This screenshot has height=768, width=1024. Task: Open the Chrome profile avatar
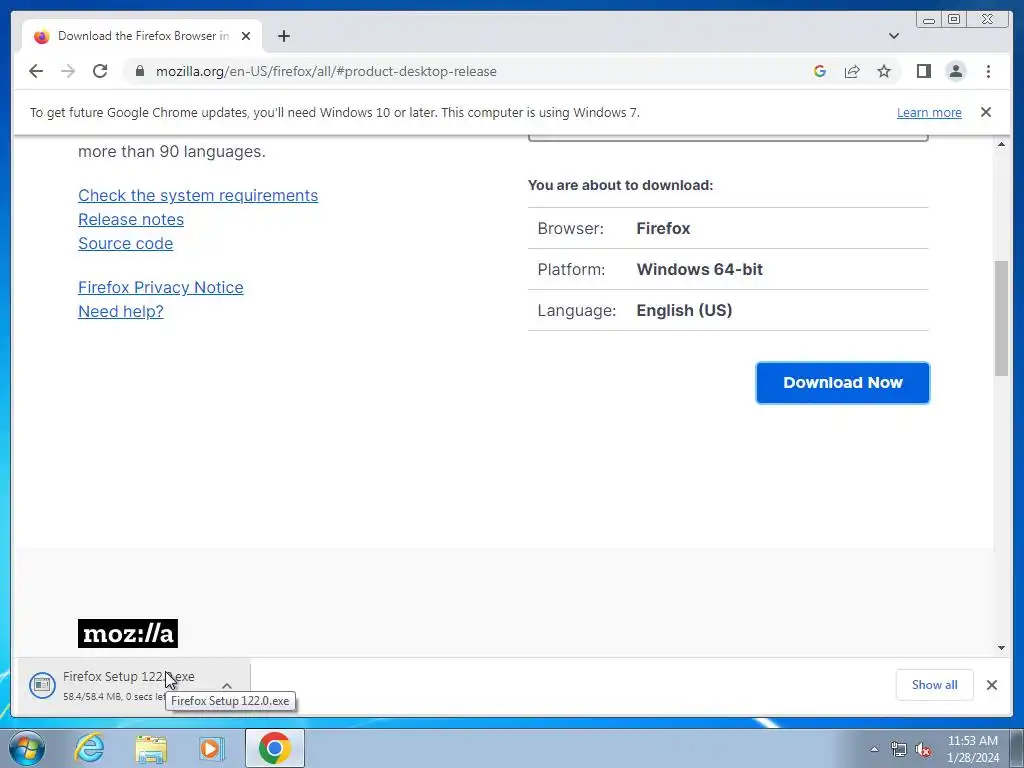[955, 71]
